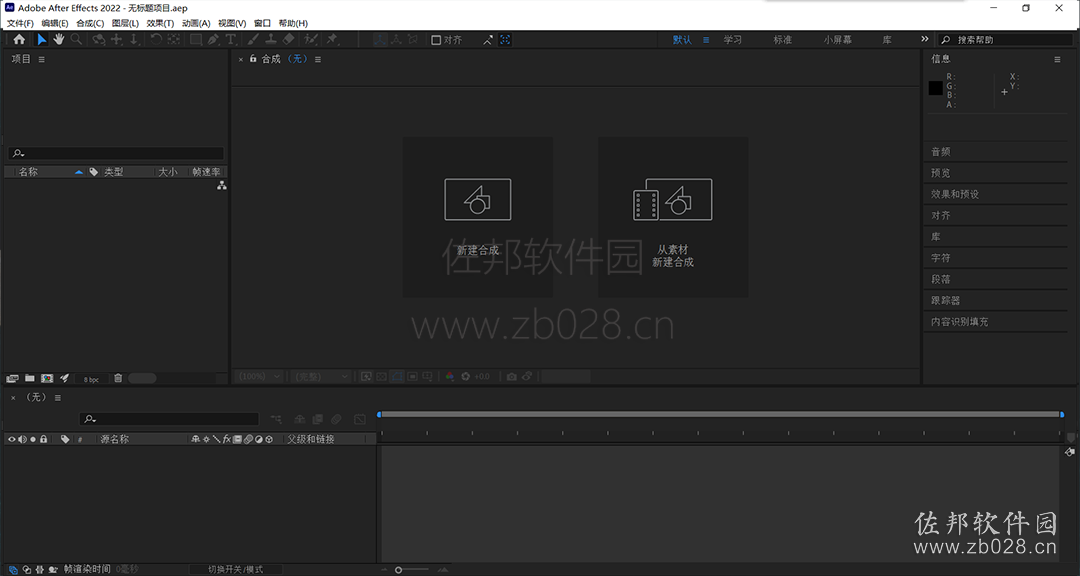The image size is (1080, 576).
Task: Open the timeline (无) panel menu
Action: tap(58, 398)
